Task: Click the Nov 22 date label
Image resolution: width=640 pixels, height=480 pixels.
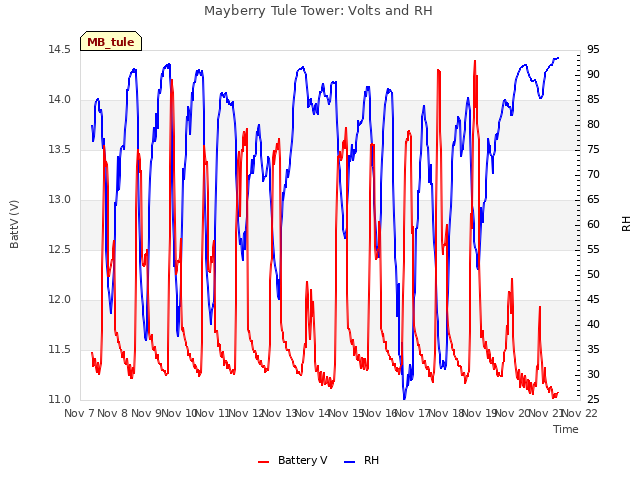Action: (579, 413)
